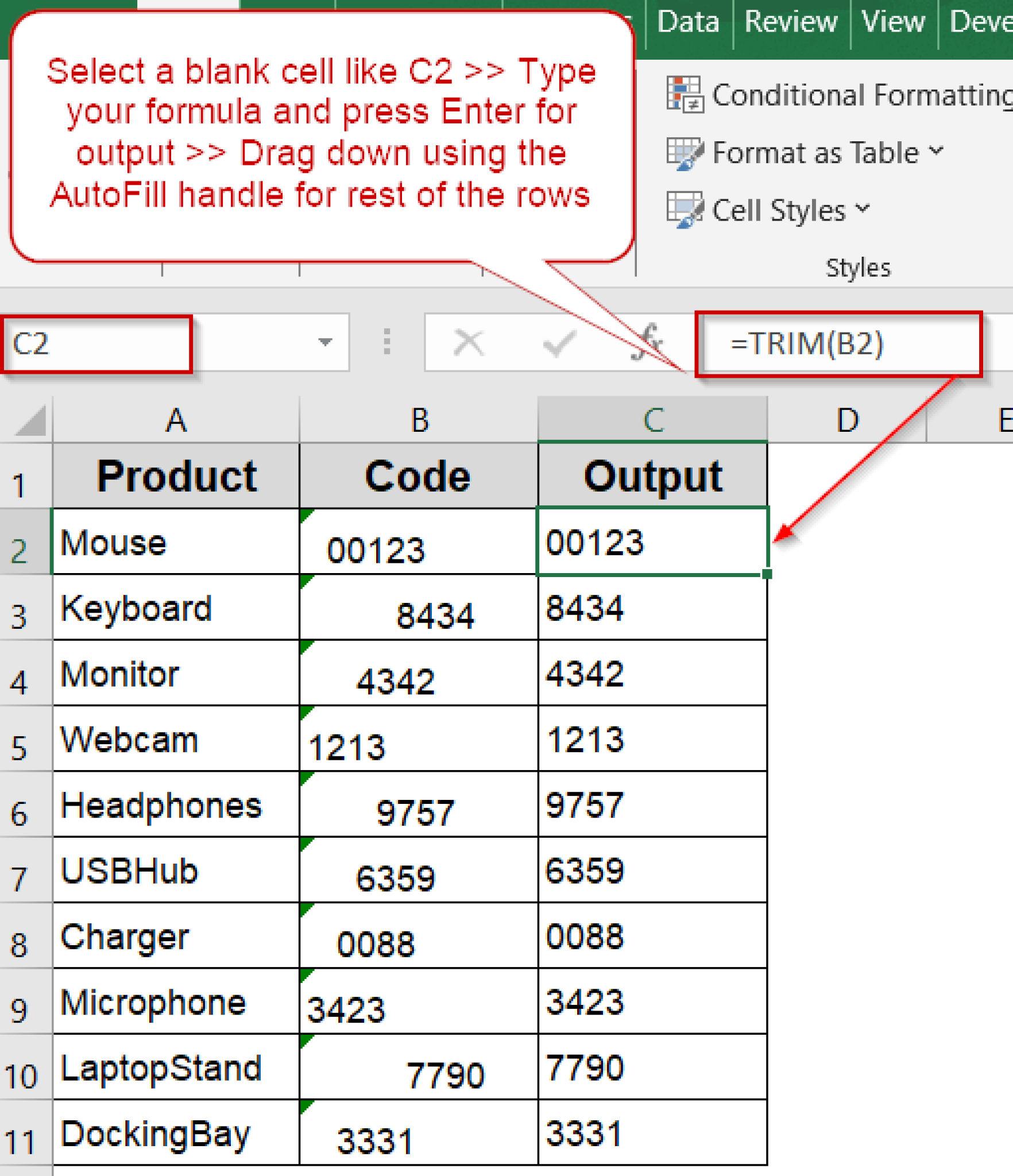Open the Format as Table dropdown arrow
The height and width of the screenshot is (1176, 1013).
tap(936, 152)
